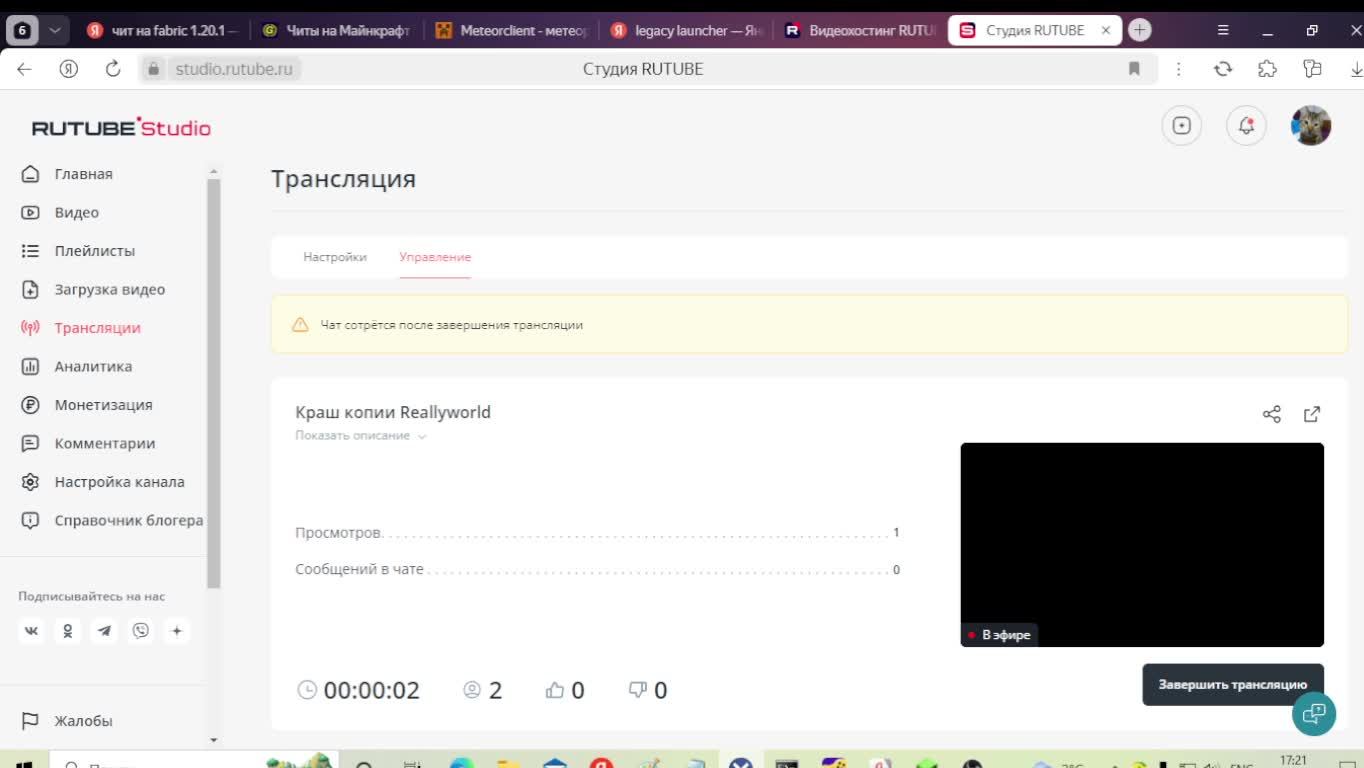Click the browser bookmark icon in address bar

(x=1134, y=69)
